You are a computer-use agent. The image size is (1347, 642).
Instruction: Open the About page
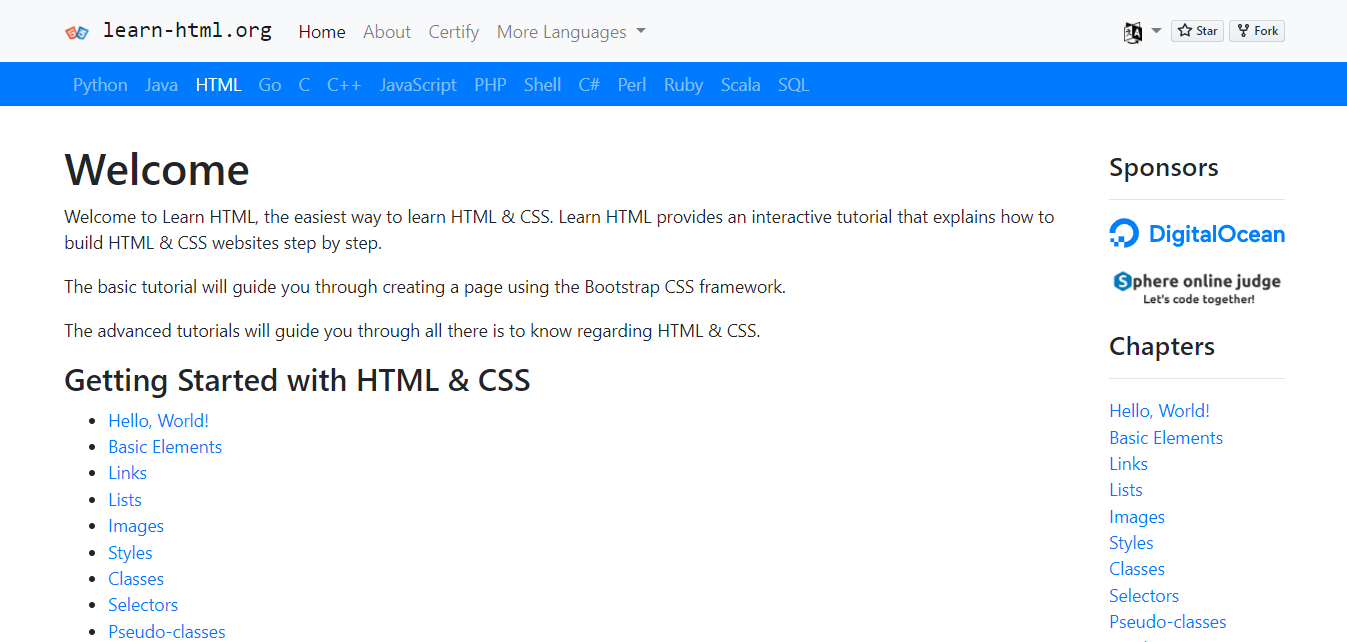click(387, 32)
